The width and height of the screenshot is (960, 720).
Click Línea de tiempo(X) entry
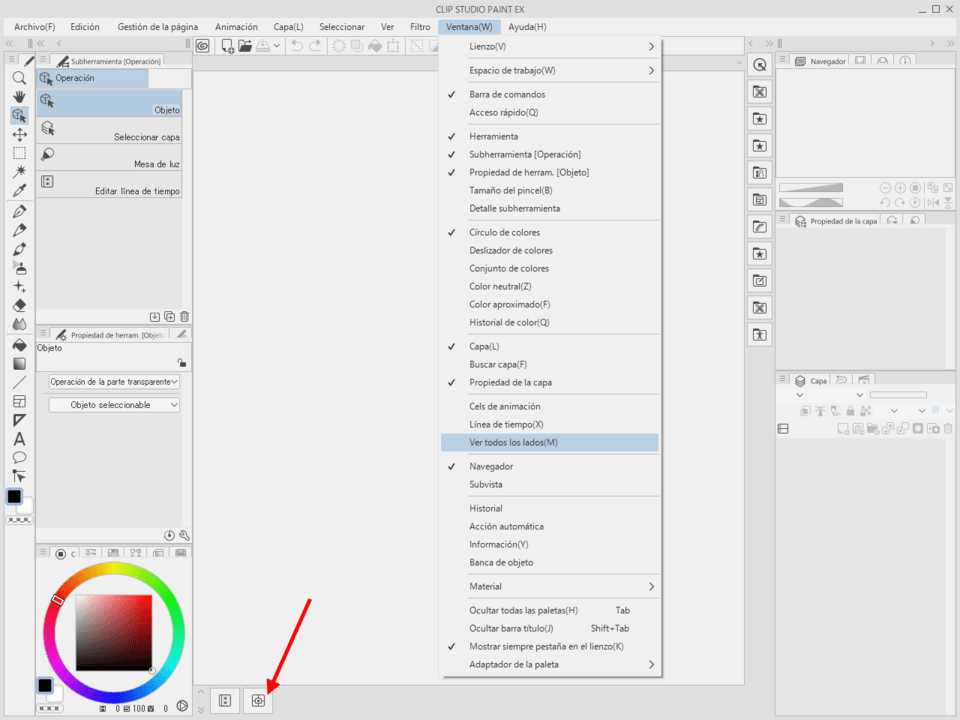(549, 424)
